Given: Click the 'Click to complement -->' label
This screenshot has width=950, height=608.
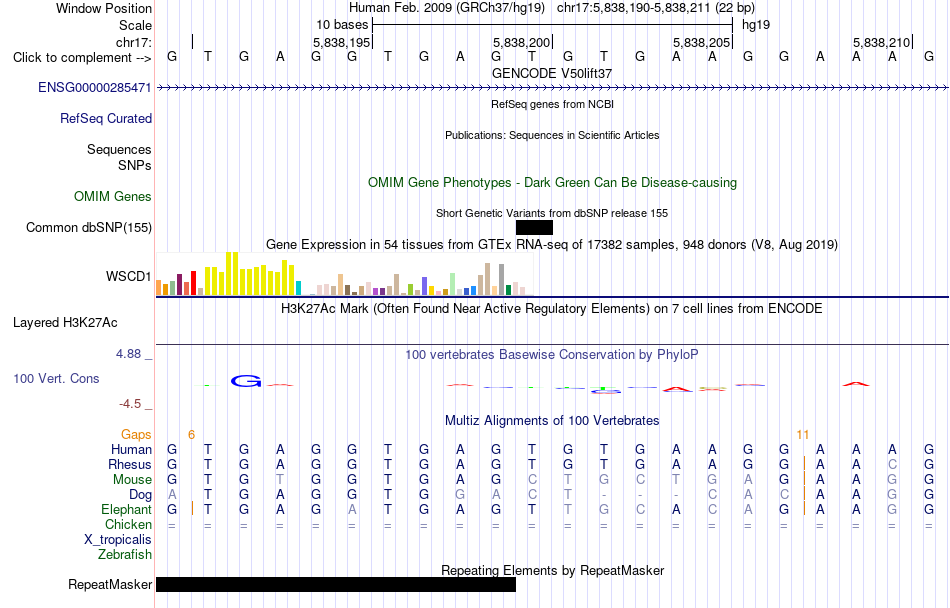Looking at the screenshot, I should point(82,58).
